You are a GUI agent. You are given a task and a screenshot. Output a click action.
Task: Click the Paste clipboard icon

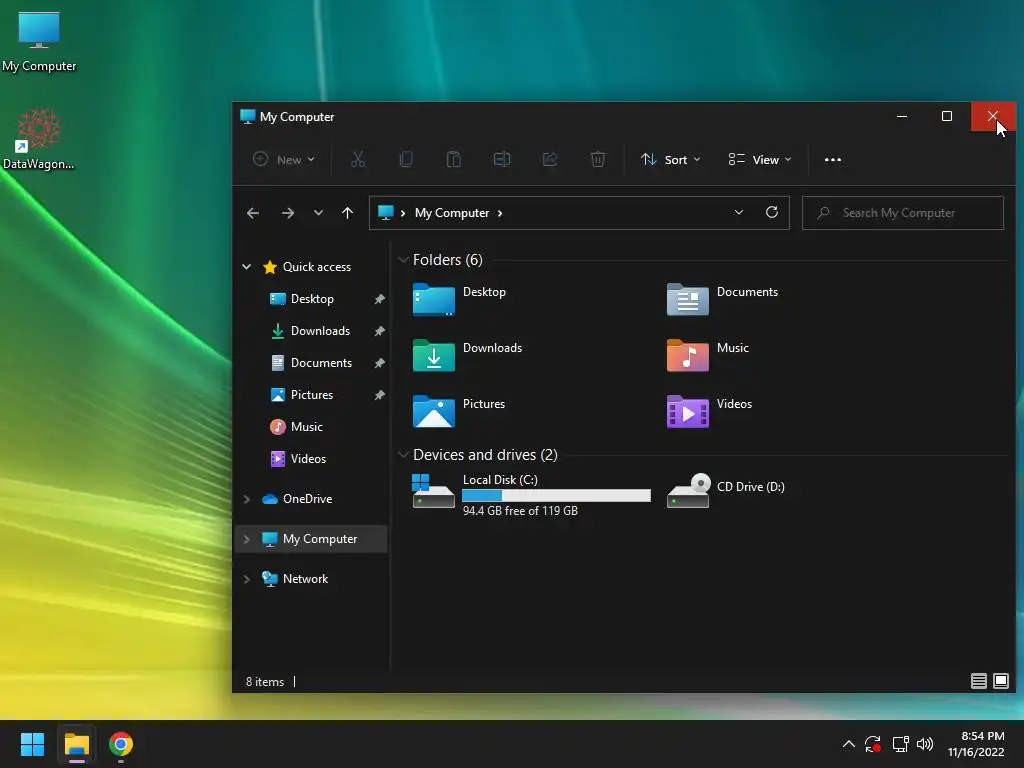pyautogui.click(x=453, y=159)
